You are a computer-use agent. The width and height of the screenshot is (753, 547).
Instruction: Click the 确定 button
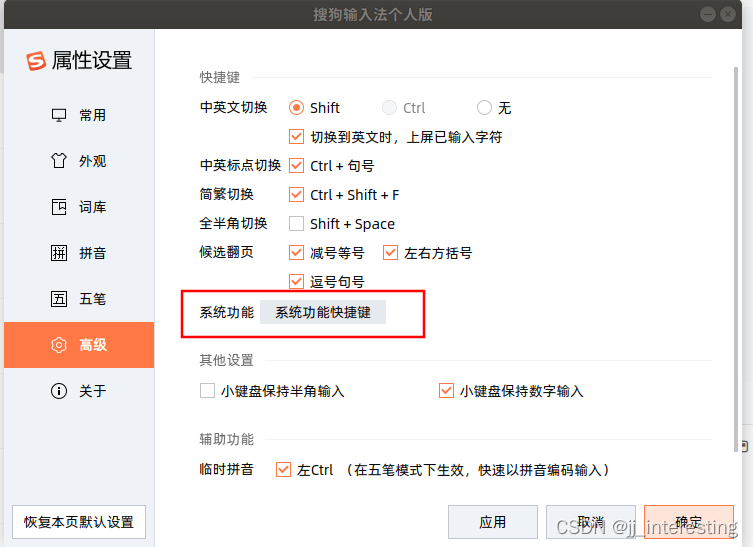coord(689,522)
